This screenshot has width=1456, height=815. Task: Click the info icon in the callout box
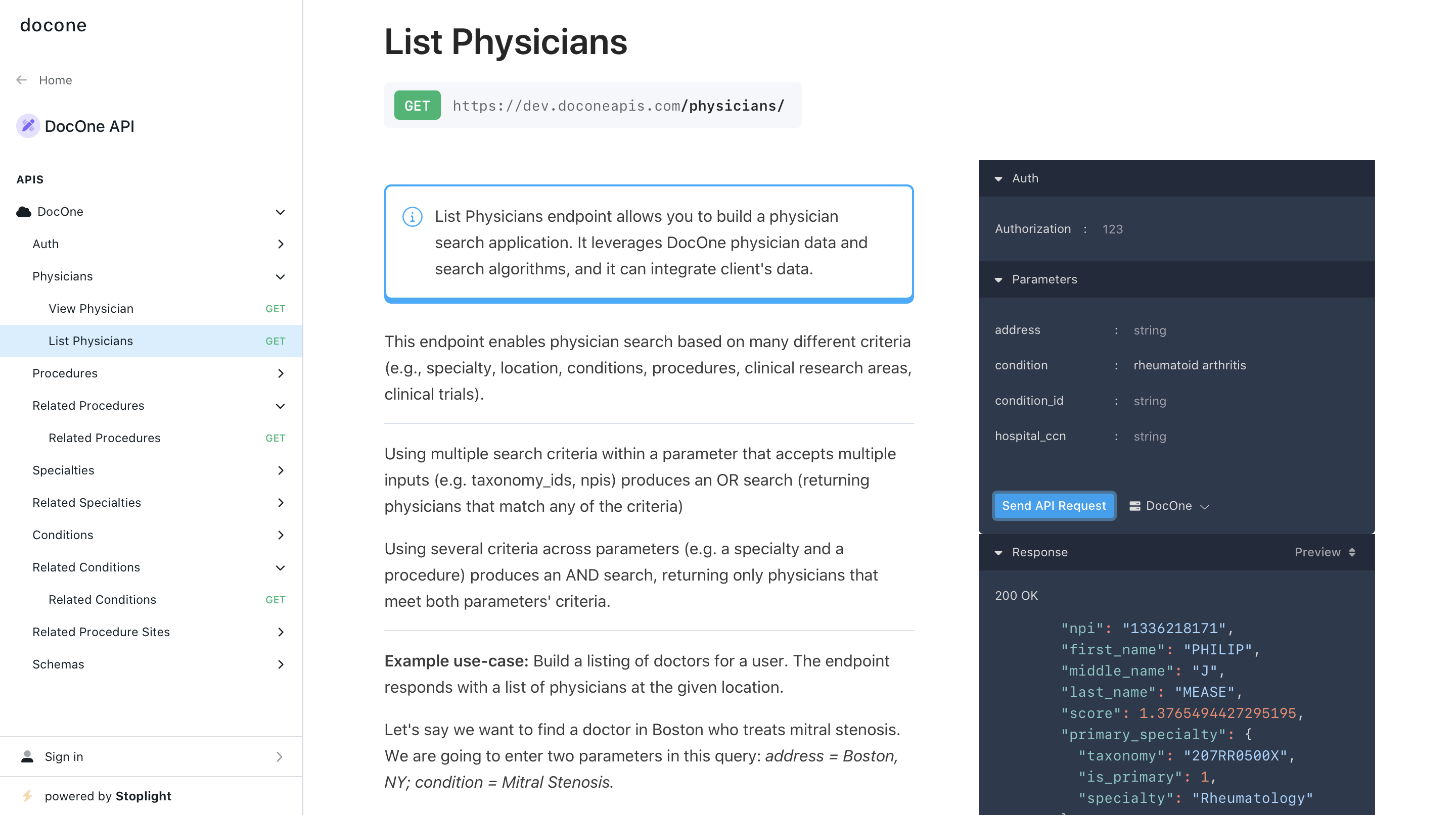point(412,216)
